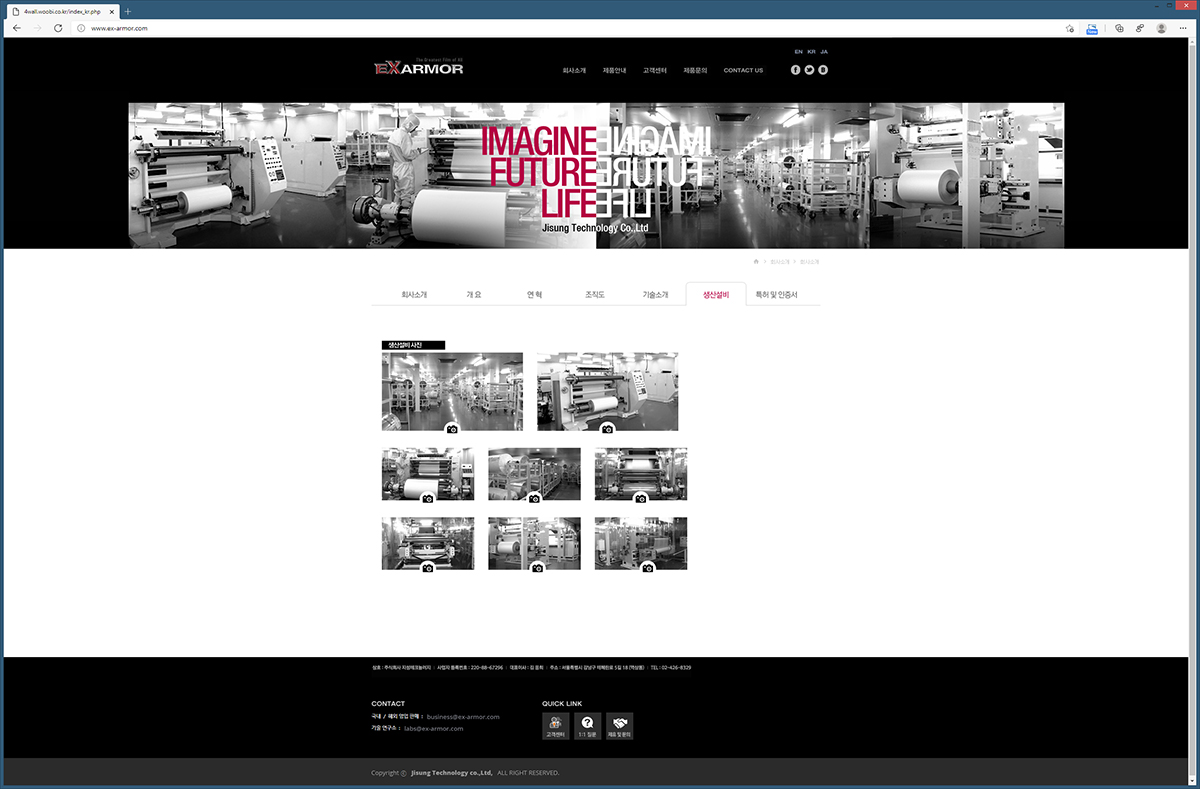The height and width of the screenshot is (789, 1200).
Task: Open the Twitter social icon in header
Action: click(x=809, y=70)
